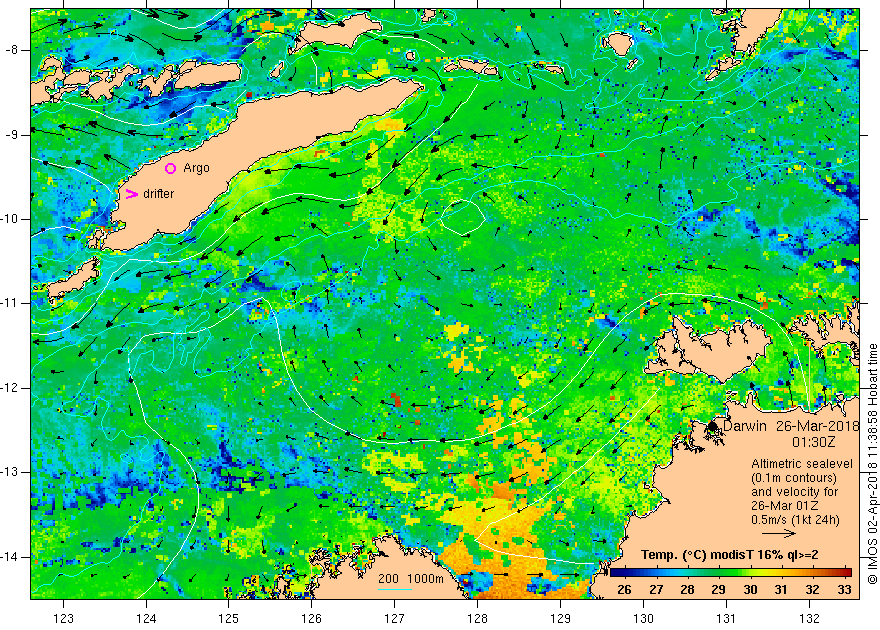Click colorbar label '28'
Screen dimensions: 880x630
point(688,590)
